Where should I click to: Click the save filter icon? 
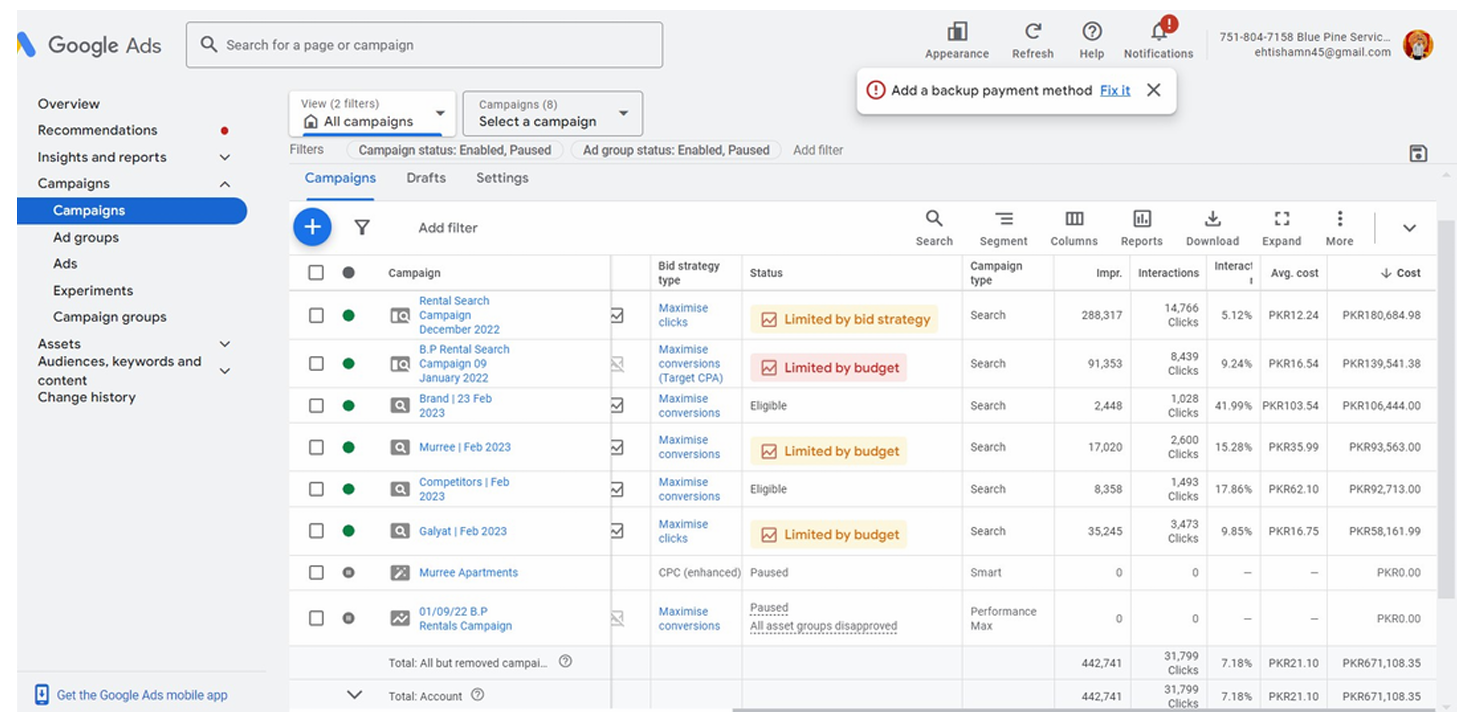point(1417,153)
